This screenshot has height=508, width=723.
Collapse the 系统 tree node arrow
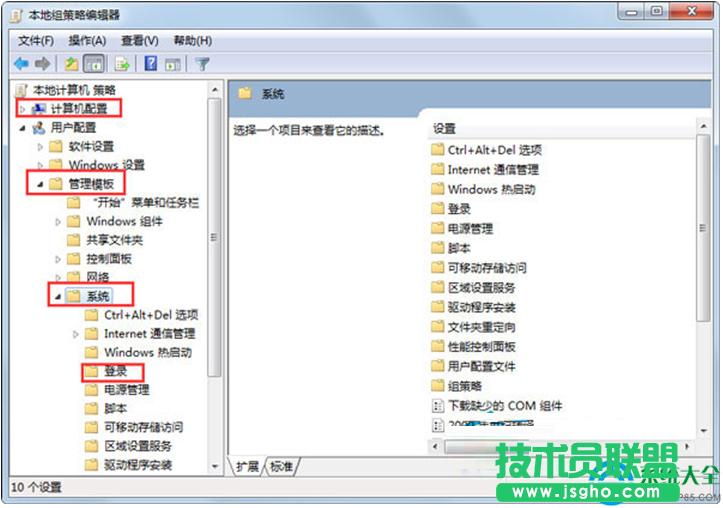(x=58, y=297)
